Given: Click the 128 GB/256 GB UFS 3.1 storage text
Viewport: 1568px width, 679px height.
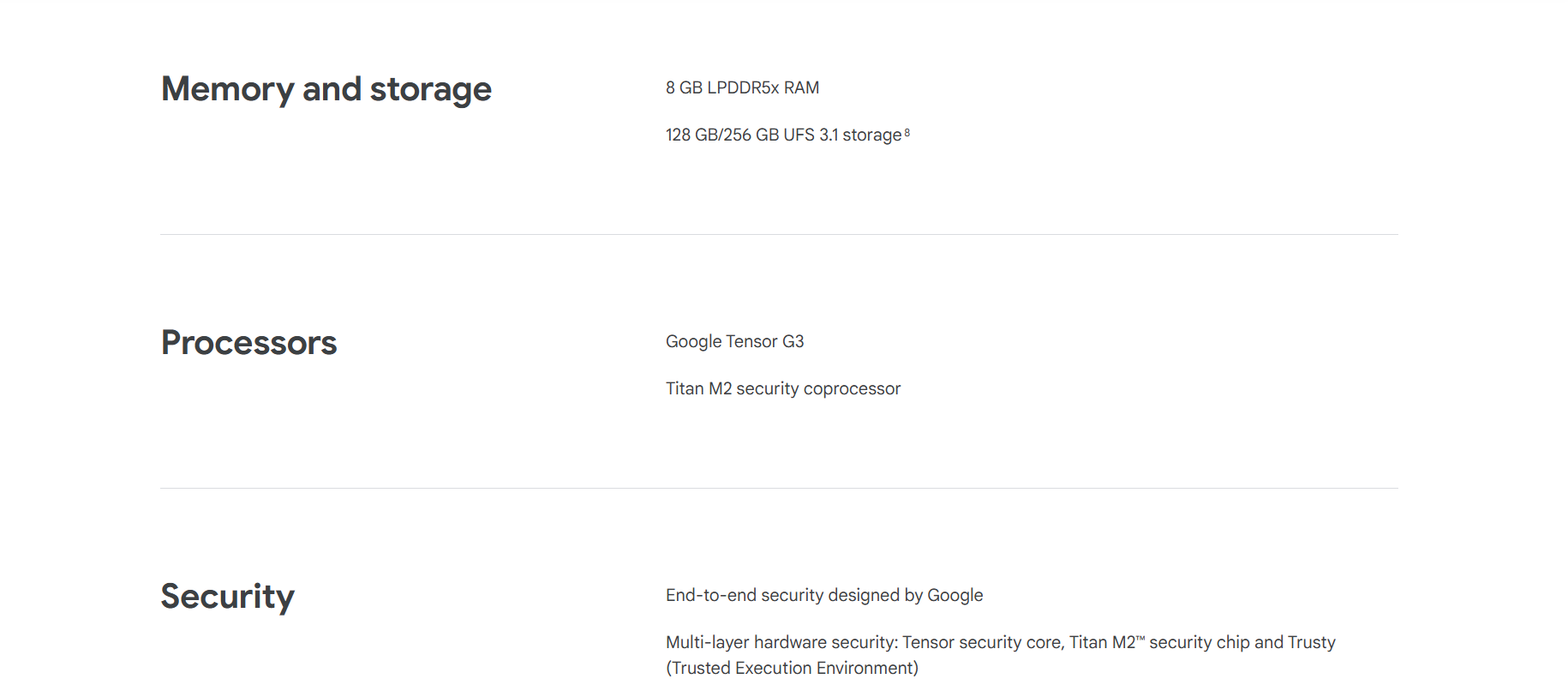Looking at the screenshot, I should pos(783,135).
